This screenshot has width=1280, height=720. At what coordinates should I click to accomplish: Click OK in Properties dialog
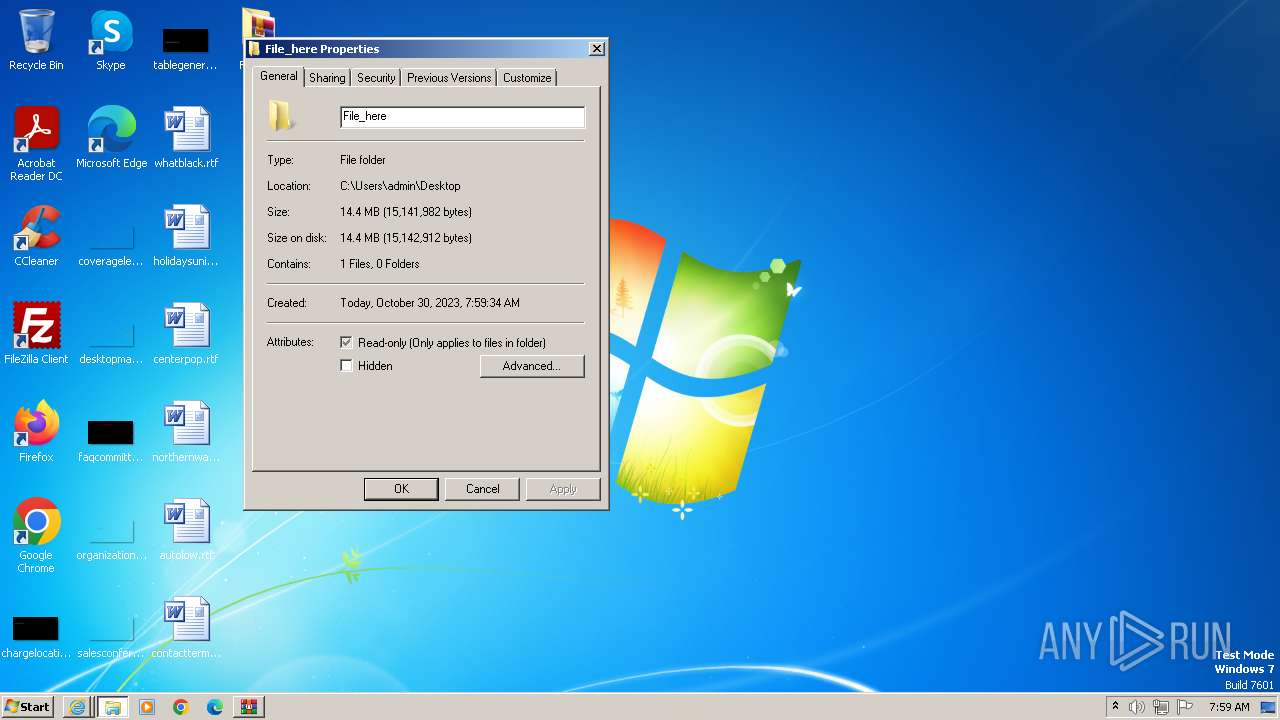pyautogui.click(x=401, y=489)
